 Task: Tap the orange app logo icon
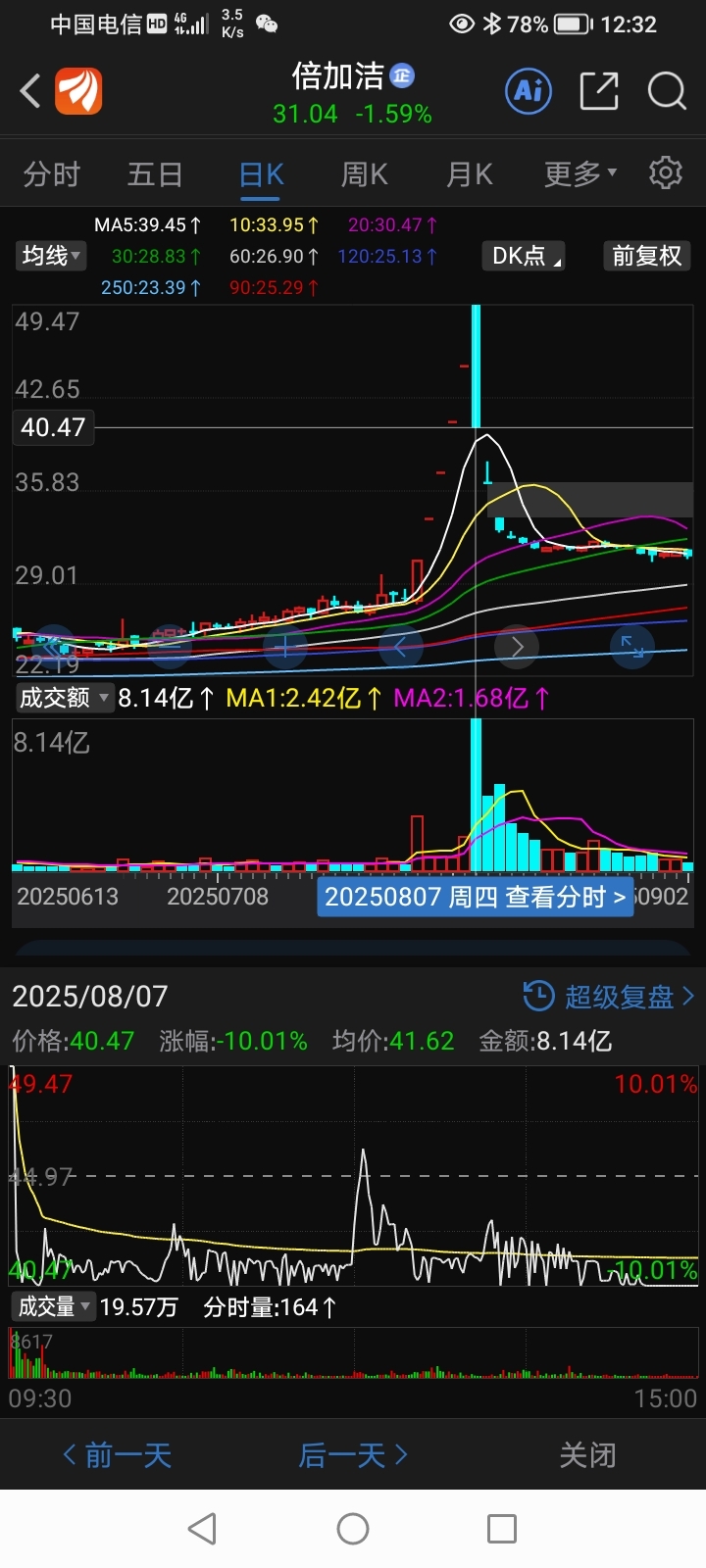coord(78,92)
